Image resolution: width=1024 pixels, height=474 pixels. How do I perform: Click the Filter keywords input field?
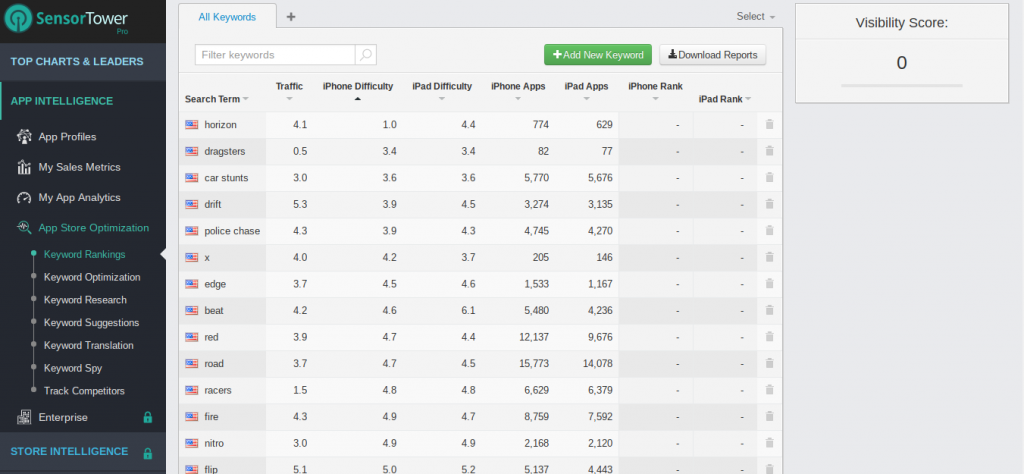(x=275, y=55)
